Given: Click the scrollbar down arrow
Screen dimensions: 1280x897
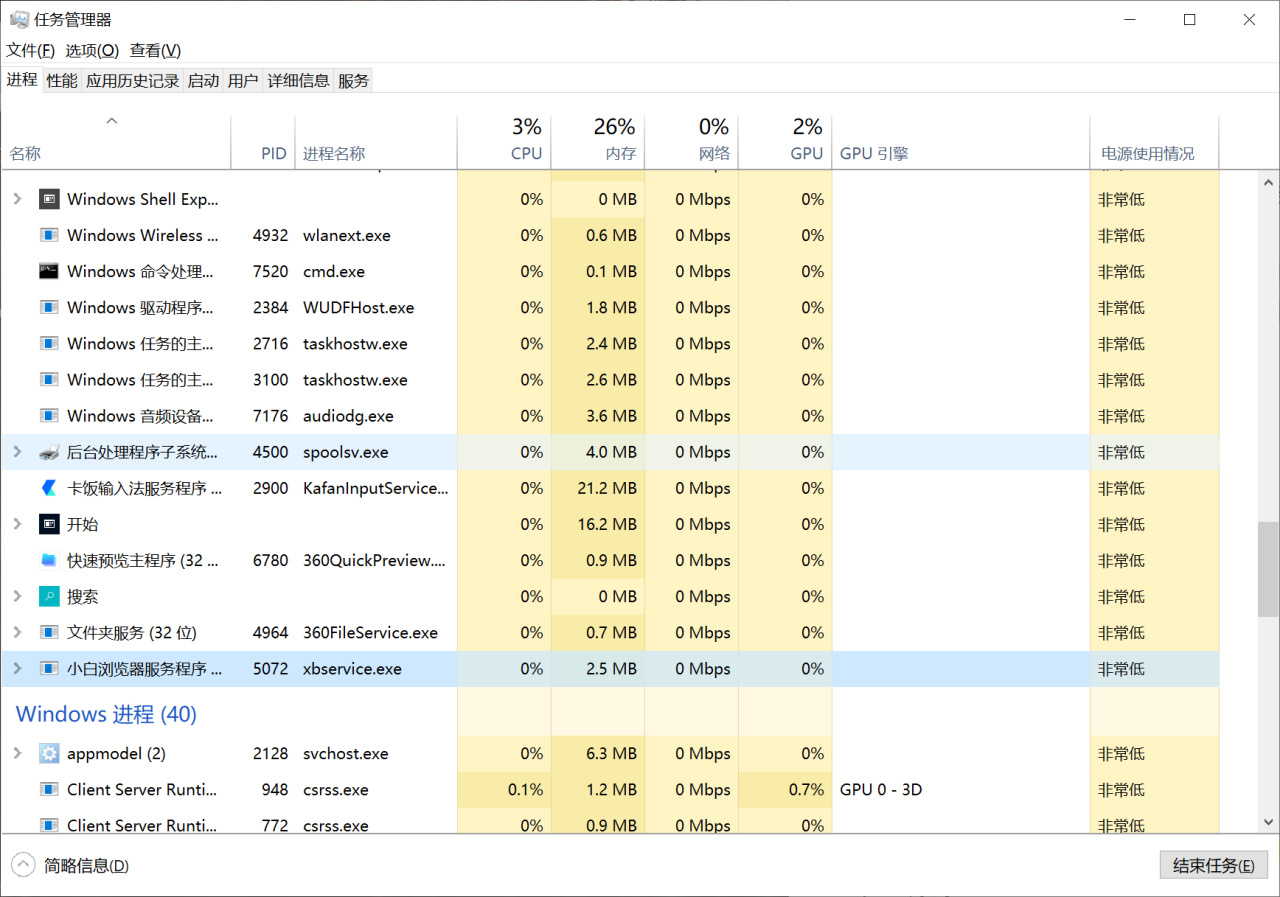Looking at the screenshot, I should click(1267, 822).
